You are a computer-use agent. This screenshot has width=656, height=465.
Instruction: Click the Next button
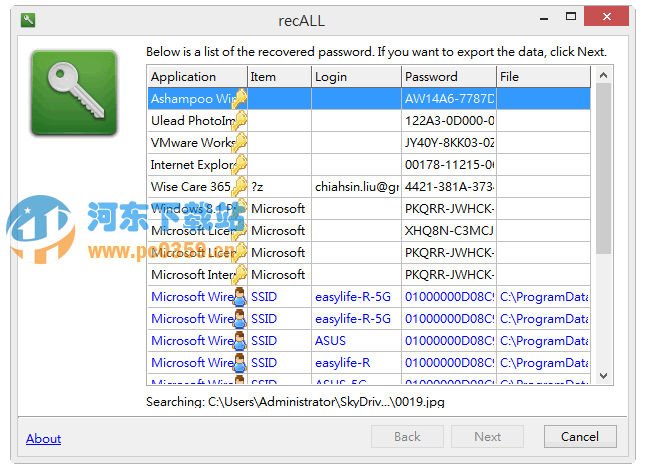pos(487,437)
